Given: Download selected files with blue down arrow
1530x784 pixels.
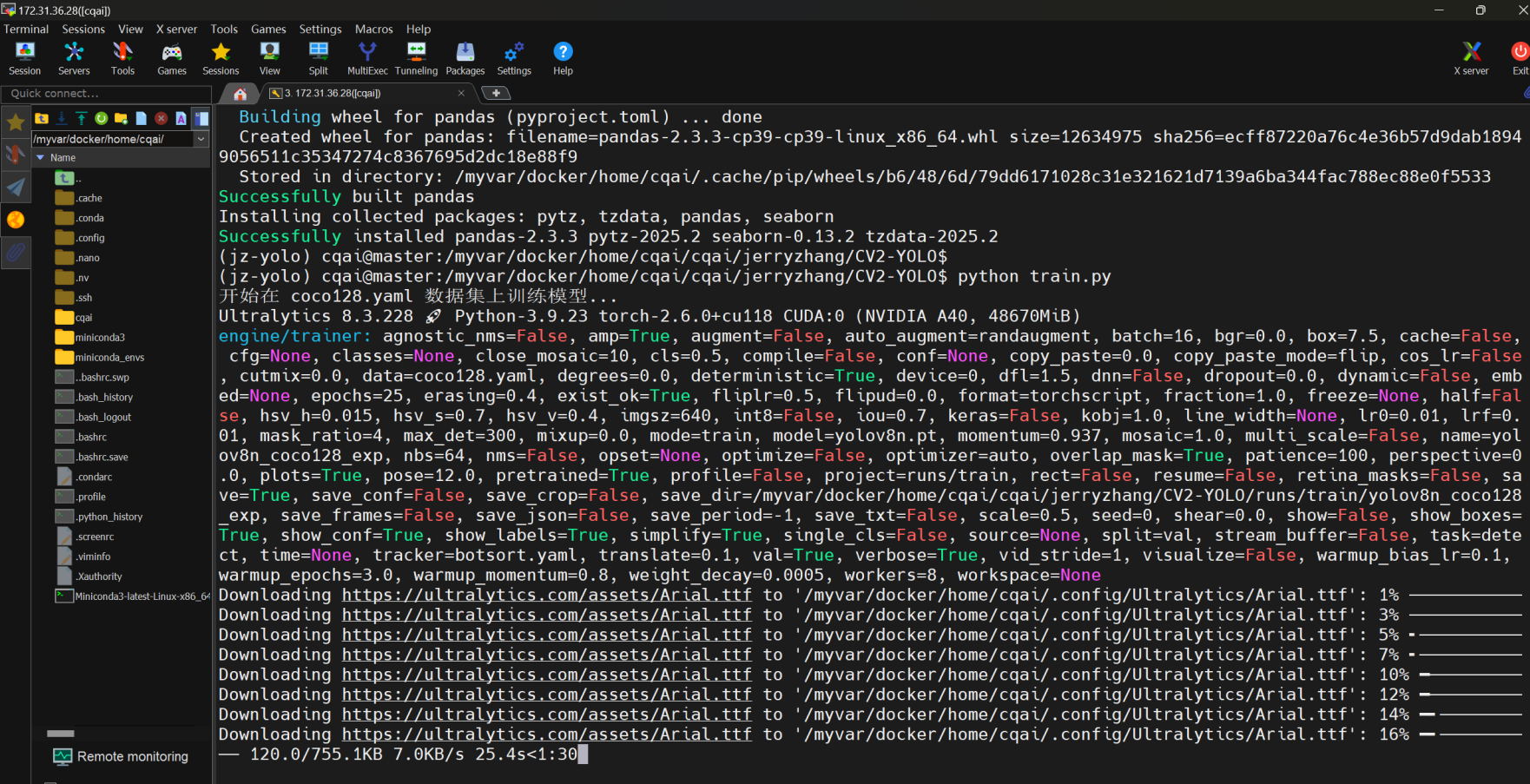Looking at the screenshot, I should pyautogui.click(x=62, y=118).
